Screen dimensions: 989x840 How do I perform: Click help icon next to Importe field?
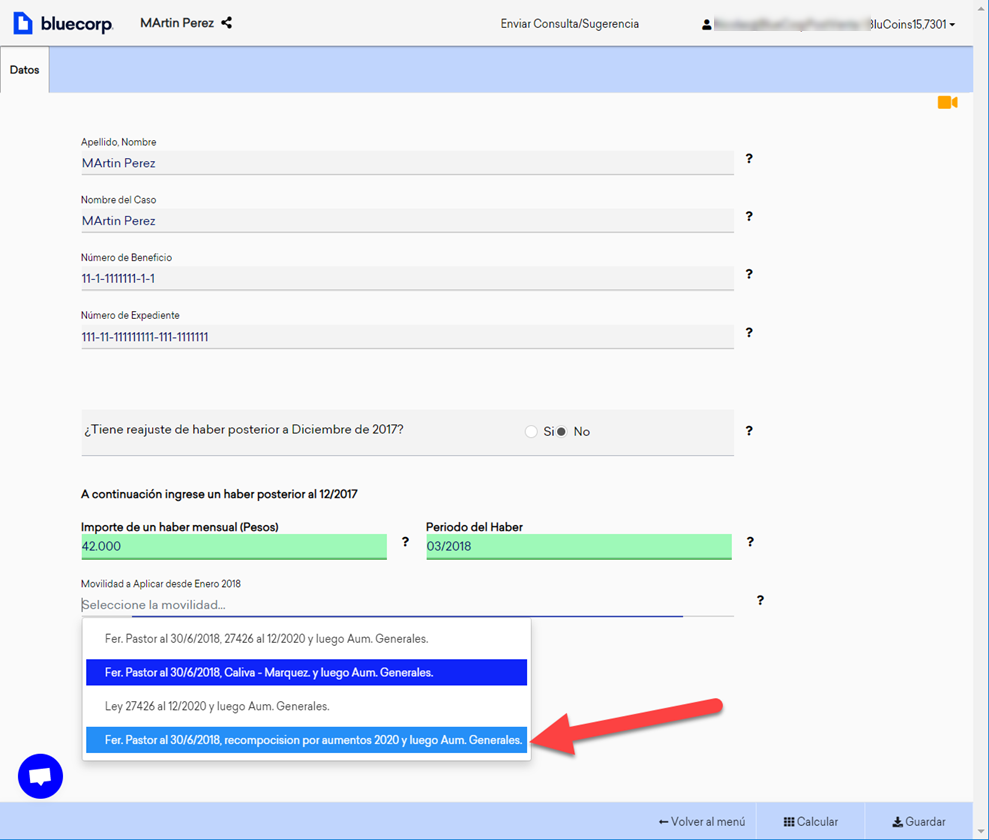[405, 542]
